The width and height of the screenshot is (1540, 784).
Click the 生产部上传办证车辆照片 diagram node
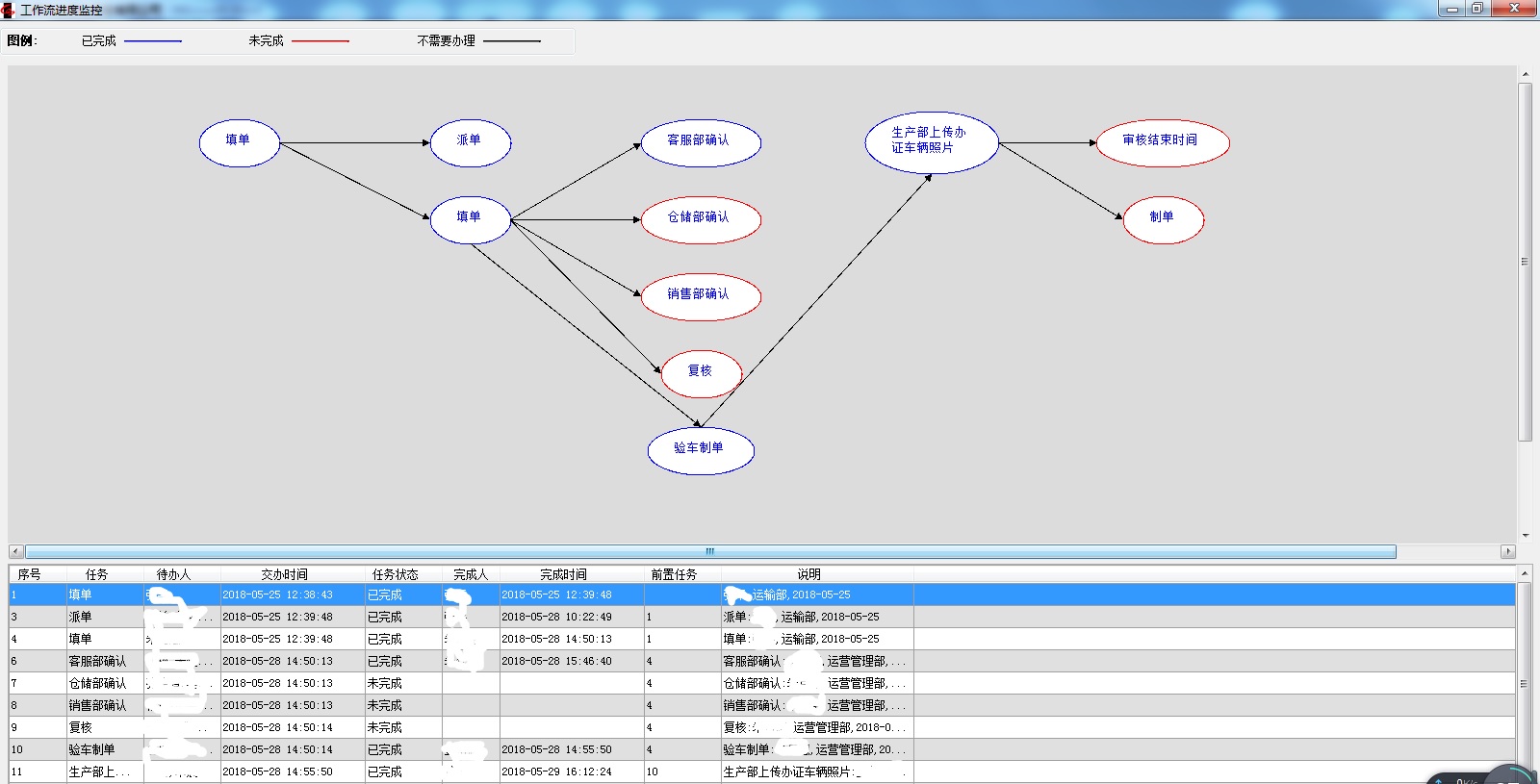pos(931,143)
